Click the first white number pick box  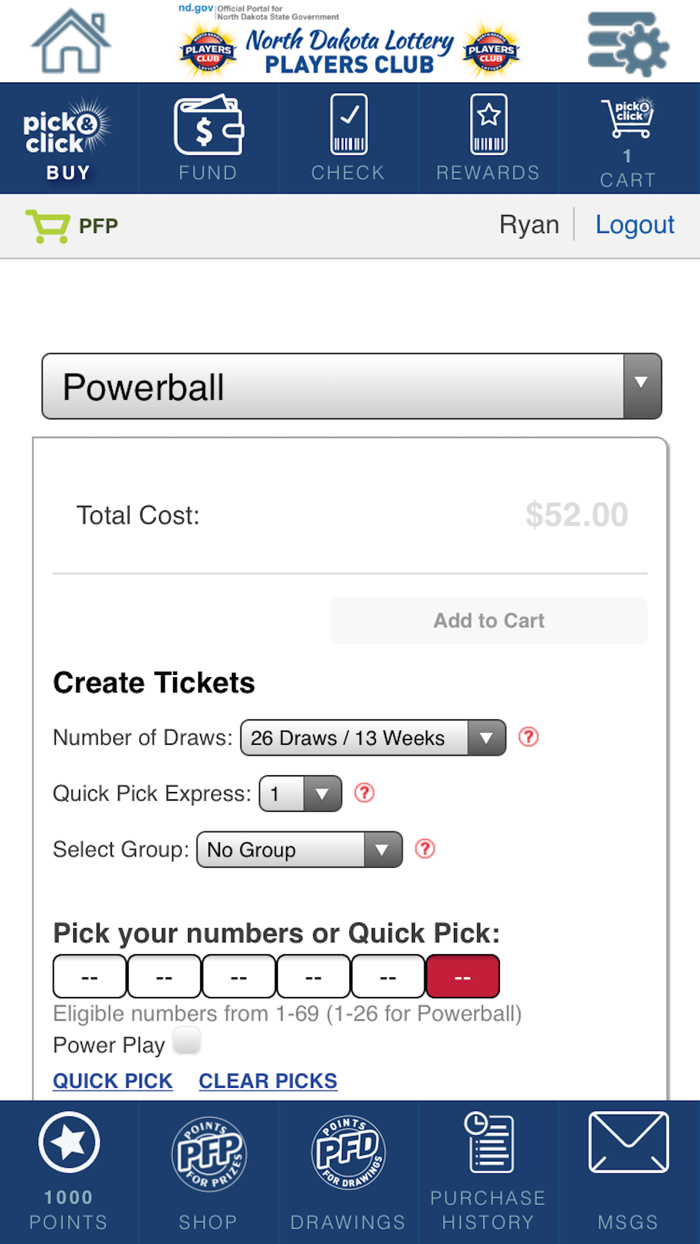point(89,976)
